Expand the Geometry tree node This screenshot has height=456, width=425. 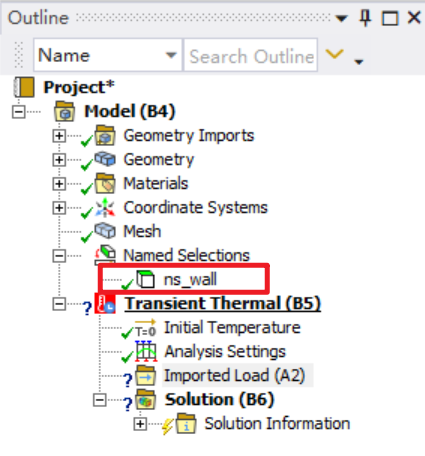tap(59, 160)
